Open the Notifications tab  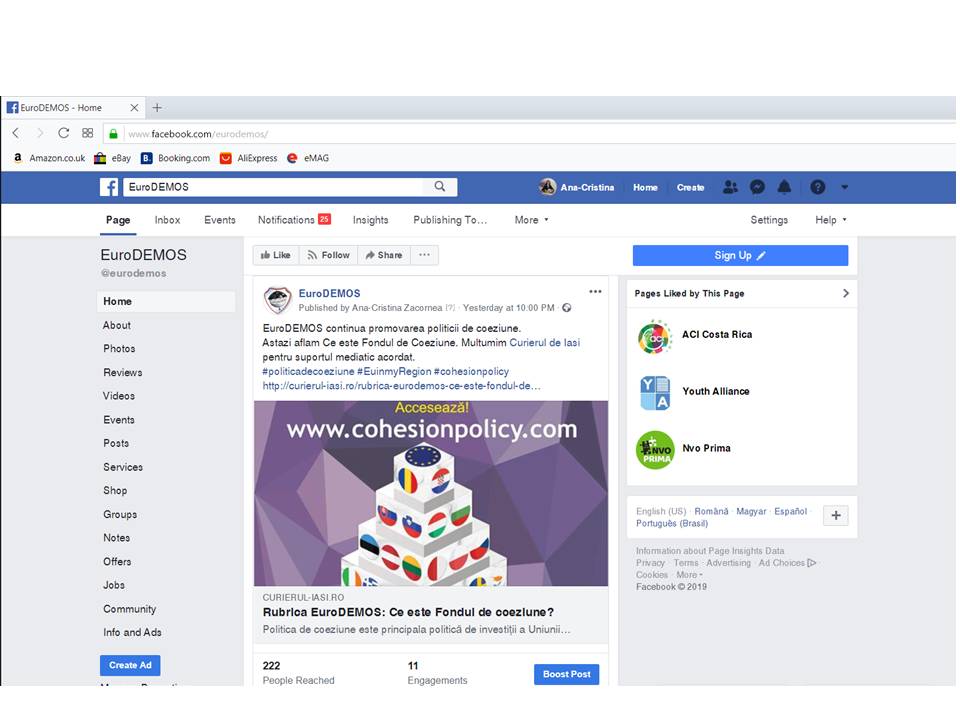pos(294,220)
